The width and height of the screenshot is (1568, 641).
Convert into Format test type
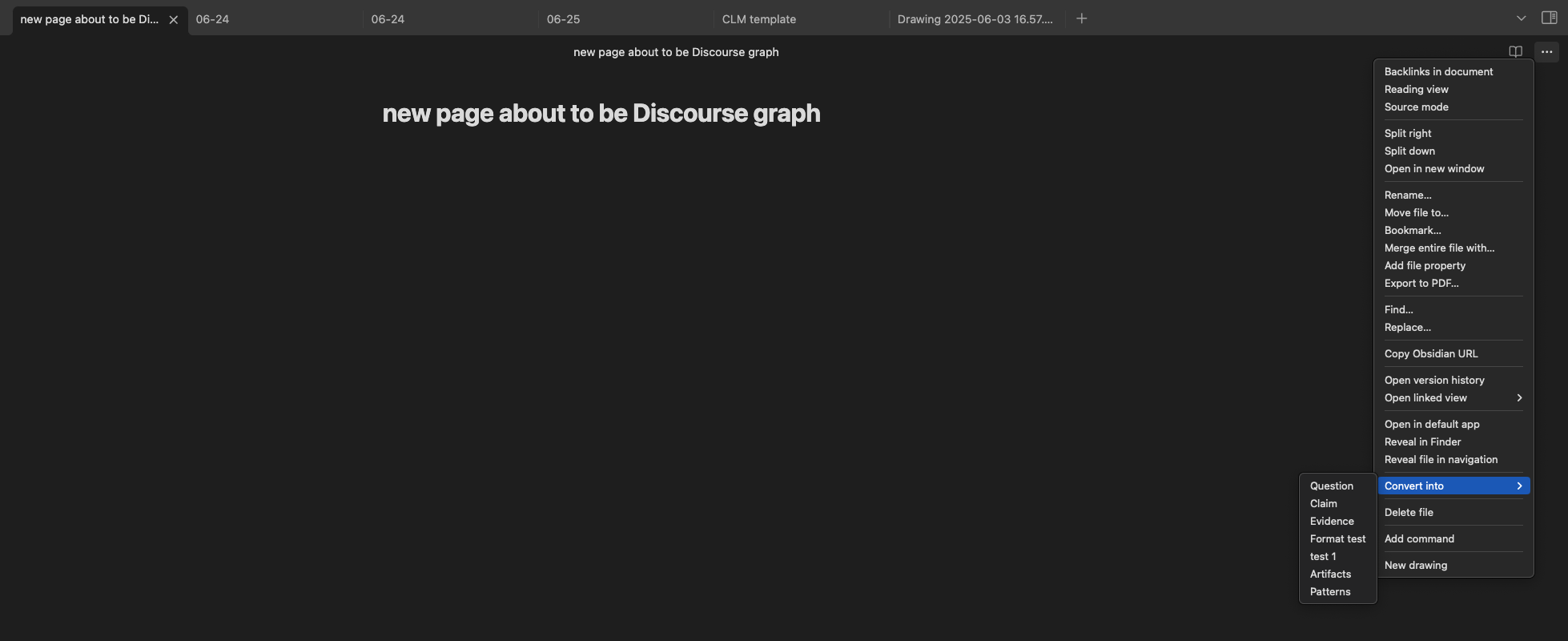1337,538
